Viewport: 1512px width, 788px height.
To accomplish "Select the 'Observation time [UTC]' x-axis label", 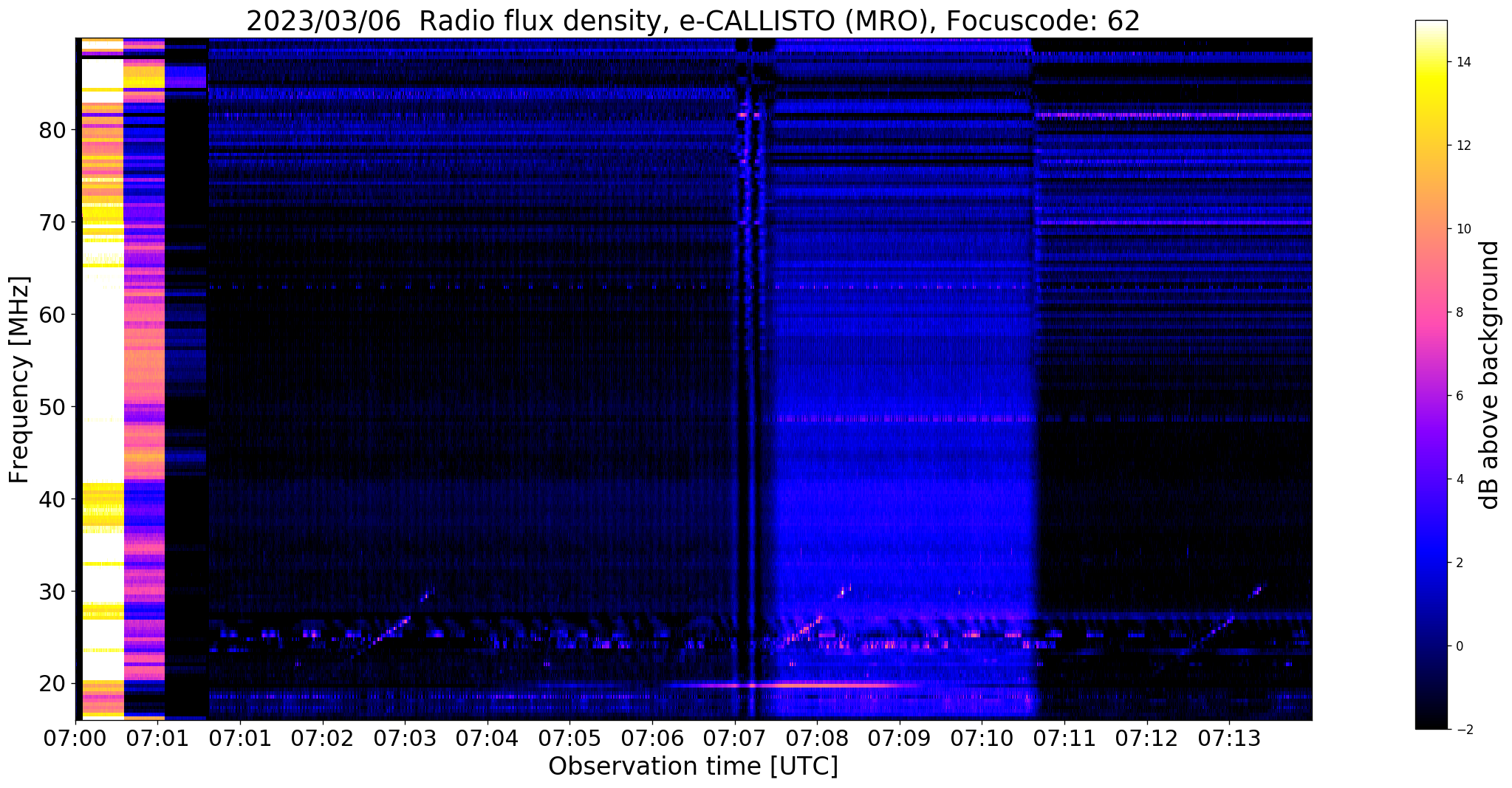I will coord(693,767).
